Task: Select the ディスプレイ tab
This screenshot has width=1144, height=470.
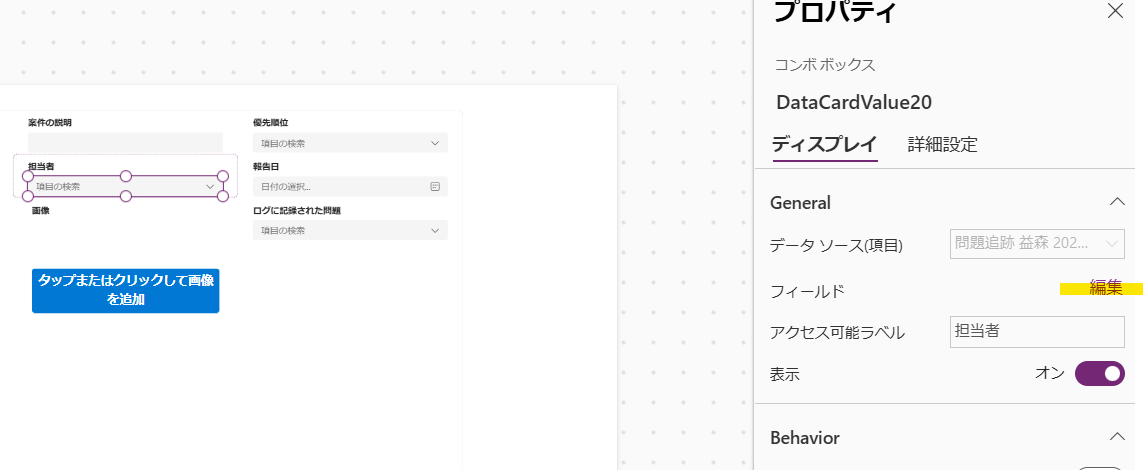Action: tap(824, 144)
